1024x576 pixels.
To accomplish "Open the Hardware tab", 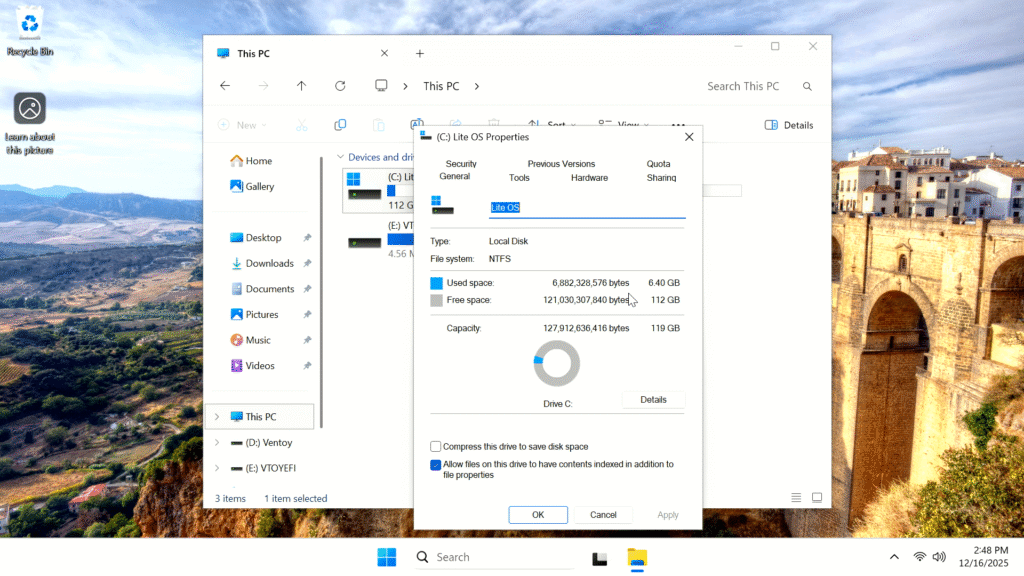I will pyautogui.click(x=589, y=178).
